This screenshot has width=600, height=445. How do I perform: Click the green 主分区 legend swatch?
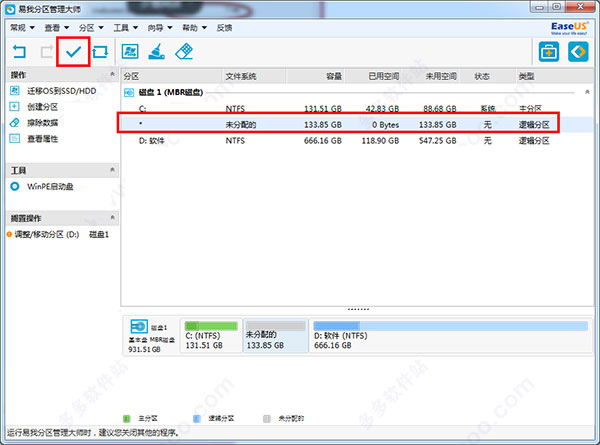click(x=127, y=418)
